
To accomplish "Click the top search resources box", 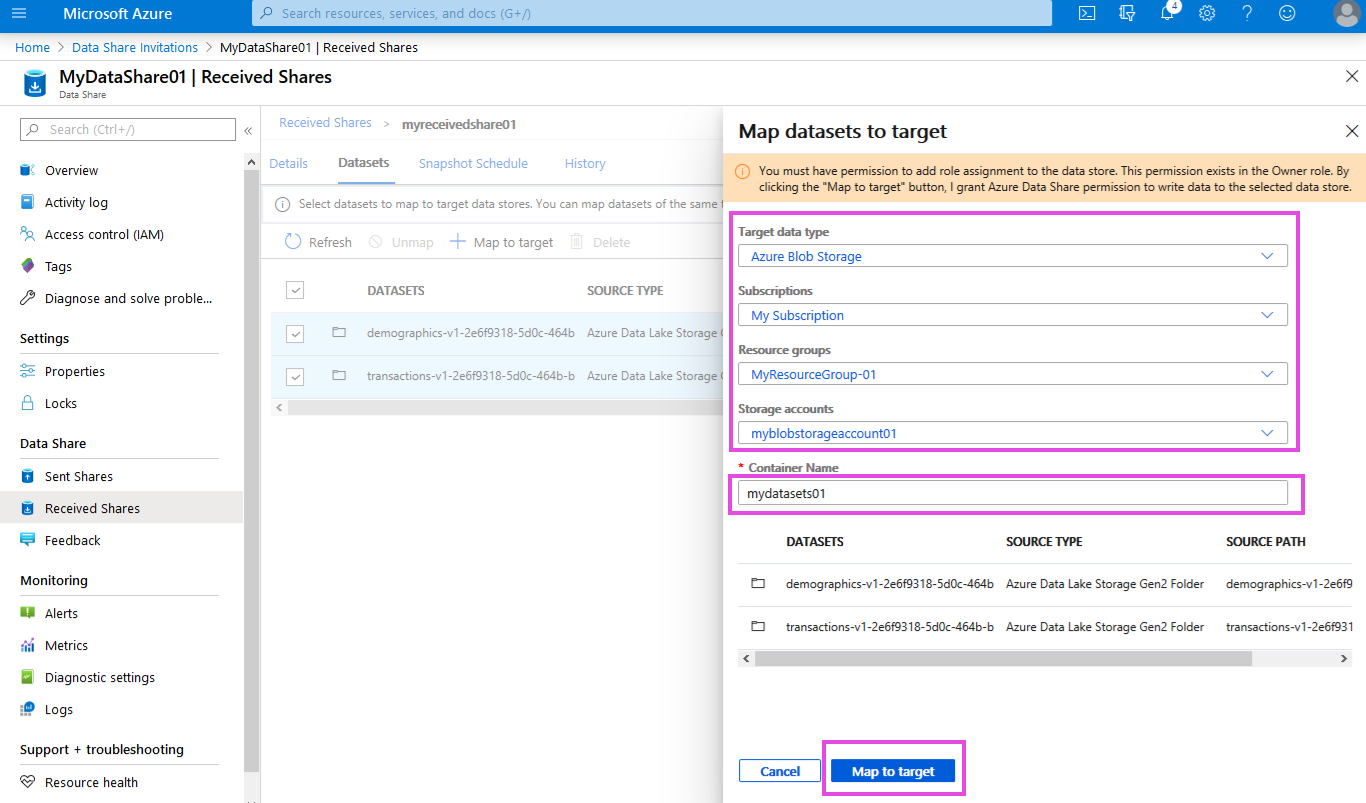I will [x=652, y=13].
